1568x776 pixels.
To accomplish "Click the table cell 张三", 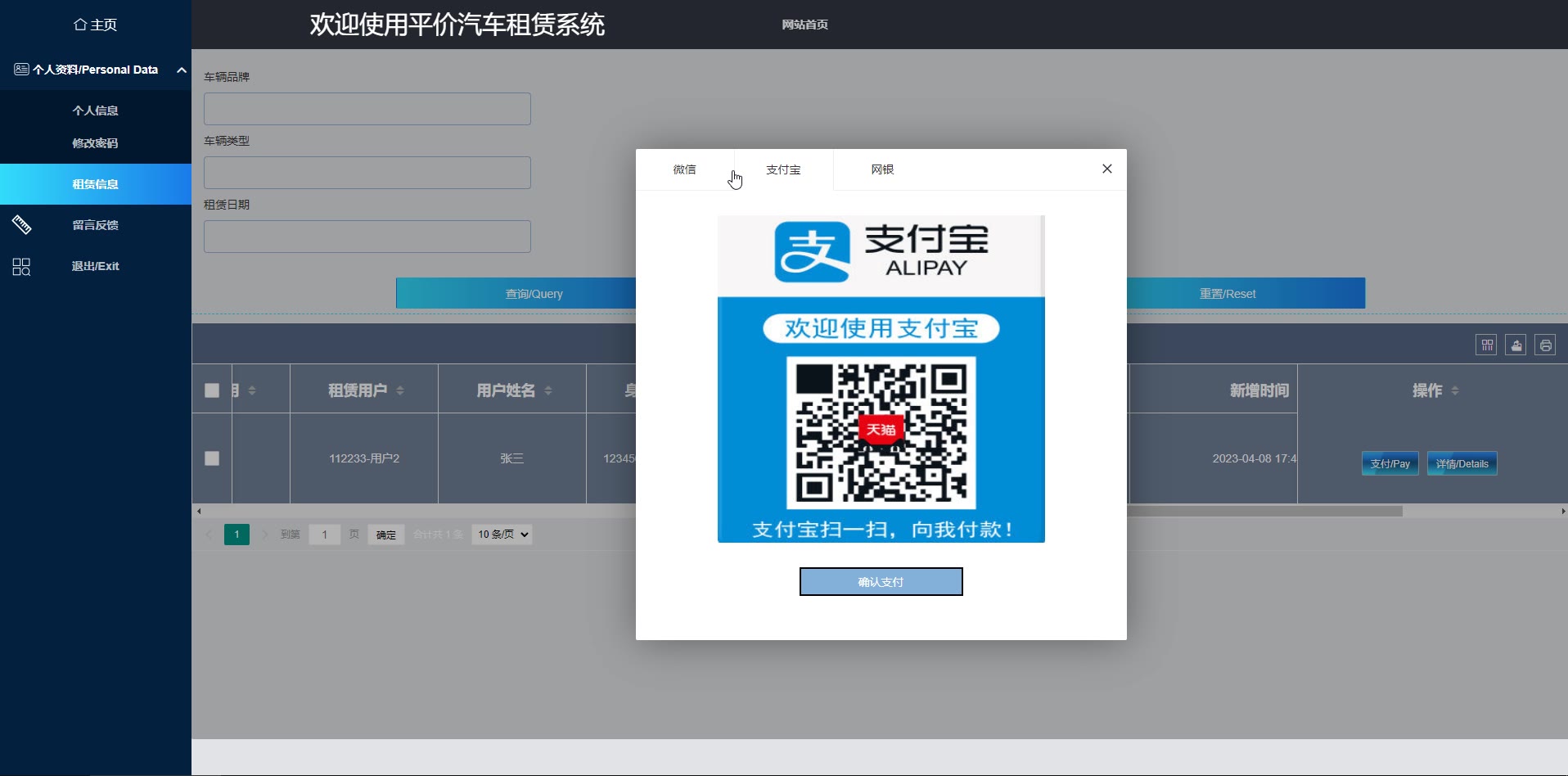I will click(512, 458).
